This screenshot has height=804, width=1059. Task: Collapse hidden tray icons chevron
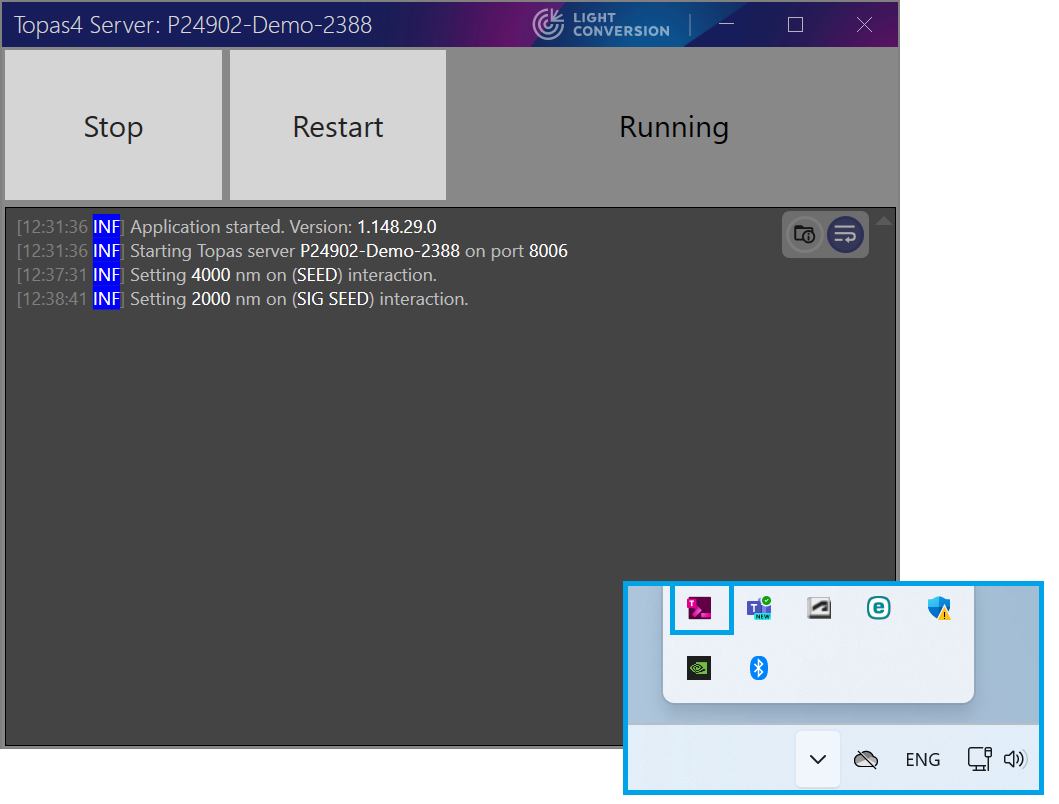818,759
